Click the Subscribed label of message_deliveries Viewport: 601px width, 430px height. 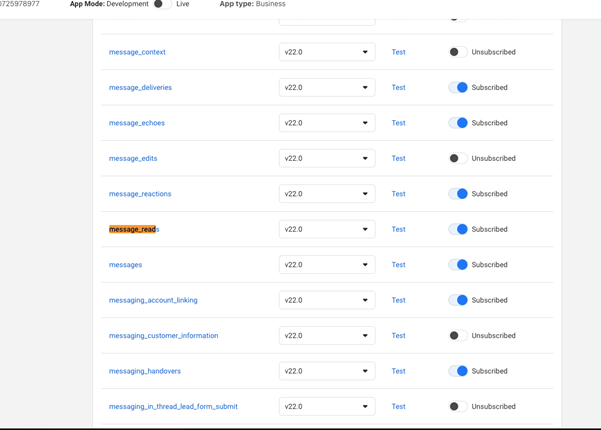489,87
